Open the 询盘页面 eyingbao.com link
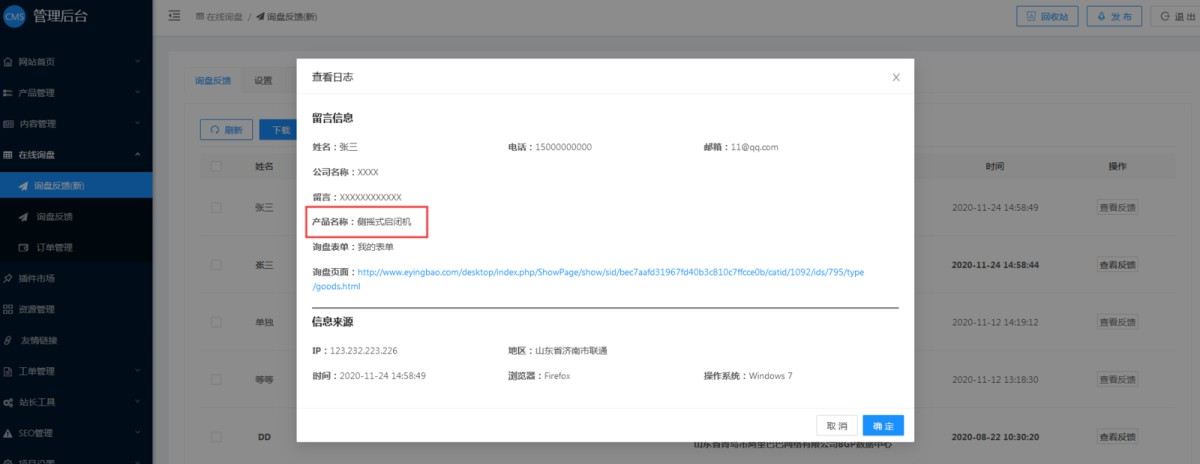 coord(610,272)
